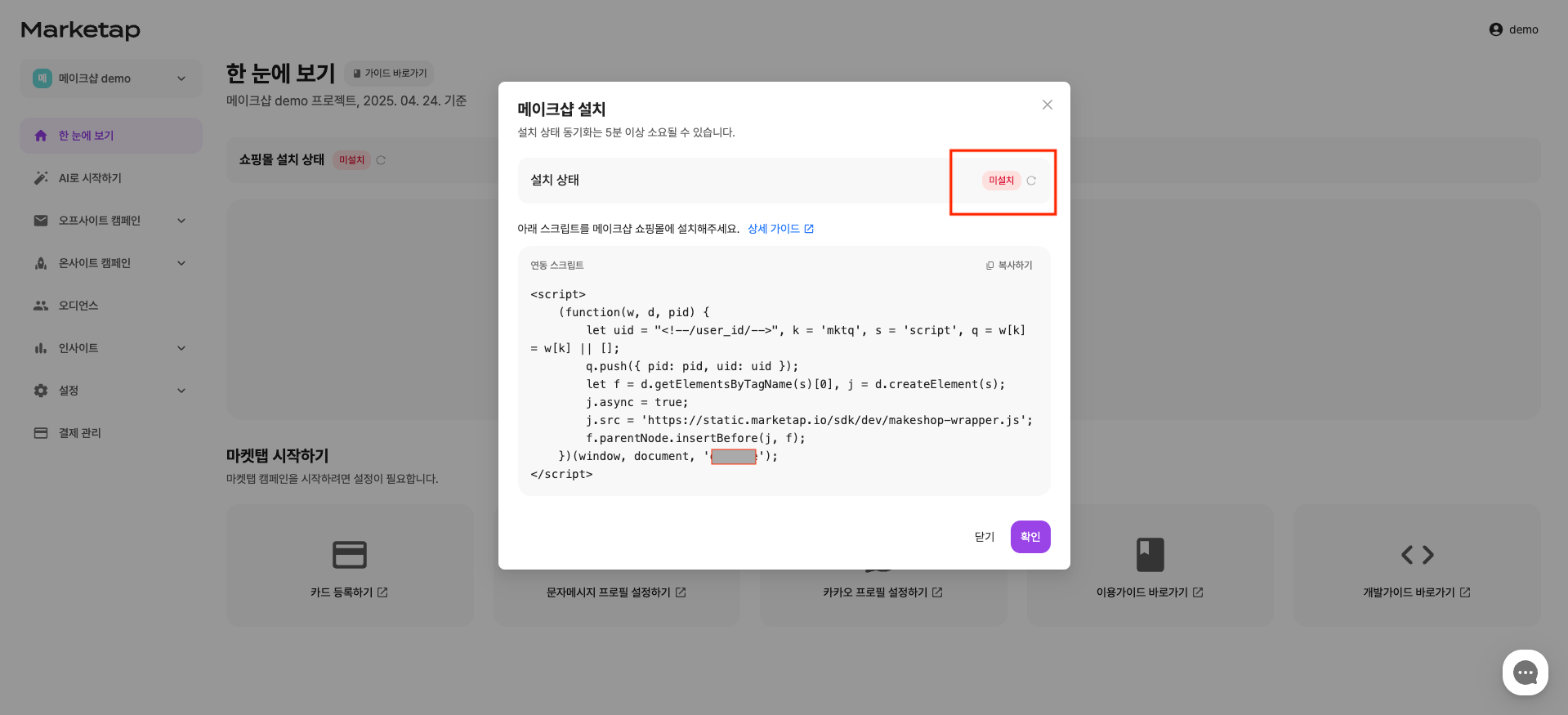Click the book icon for 이용가이드
Screen dimensions: 1568x715
1150,555
